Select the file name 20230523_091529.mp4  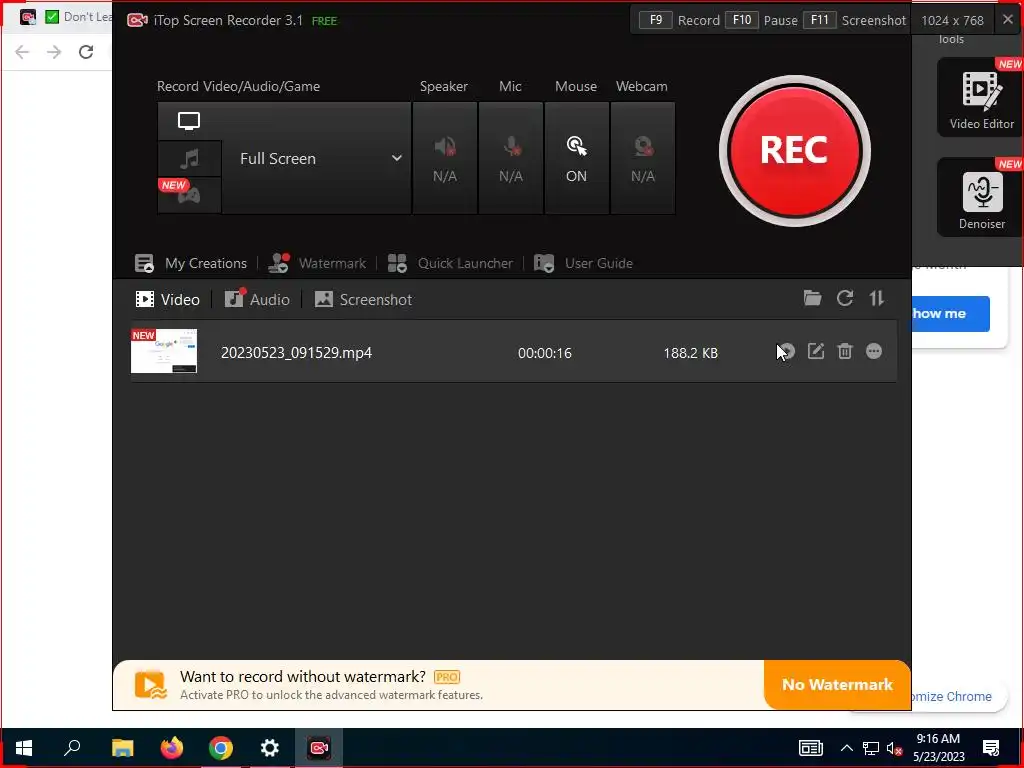coord(296,353)
